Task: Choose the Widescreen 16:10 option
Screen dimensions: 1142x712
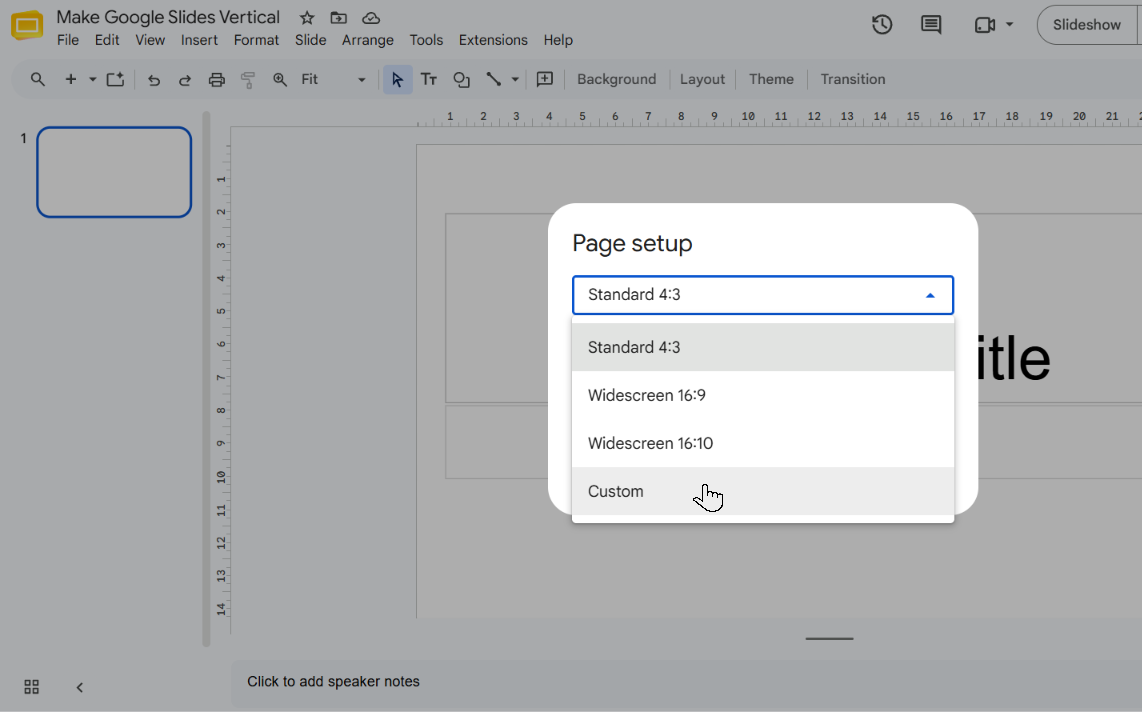Action: (763, 443)
